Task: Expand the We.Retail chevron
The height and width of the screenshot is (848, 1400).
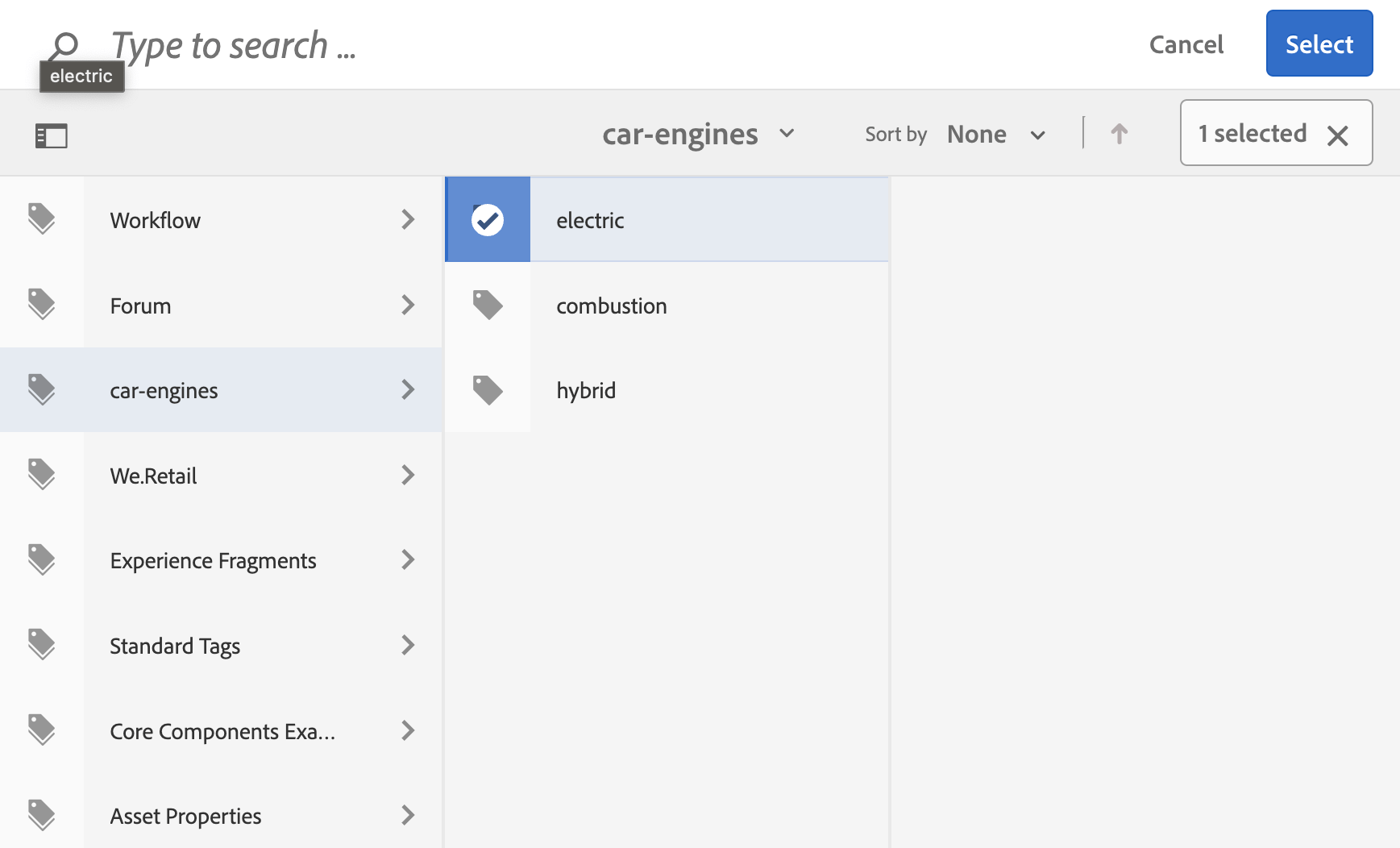Action: coord(408,475)
